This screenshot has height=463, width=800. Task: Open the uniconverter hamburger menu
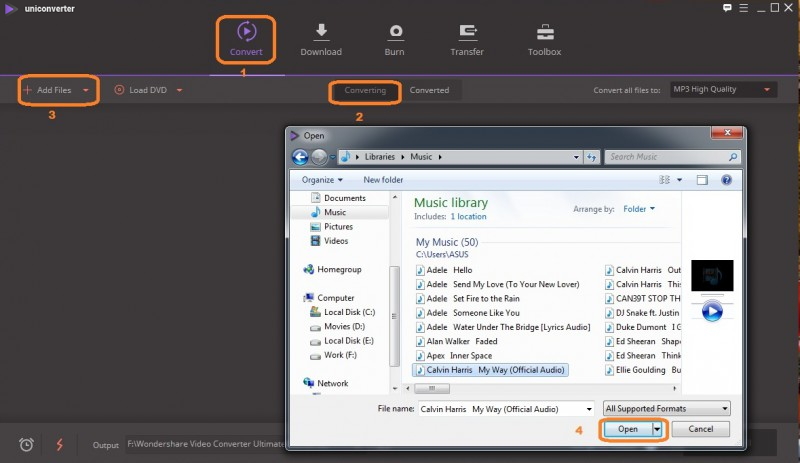743,8
